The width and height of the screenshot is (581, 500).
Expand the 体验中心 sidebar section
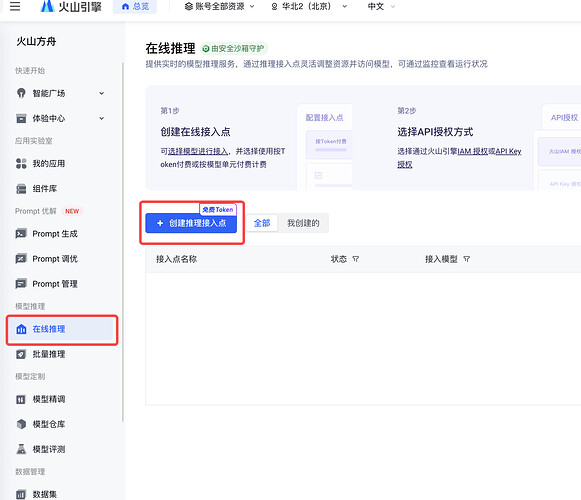pyautogui.click(x=102, y=119)
